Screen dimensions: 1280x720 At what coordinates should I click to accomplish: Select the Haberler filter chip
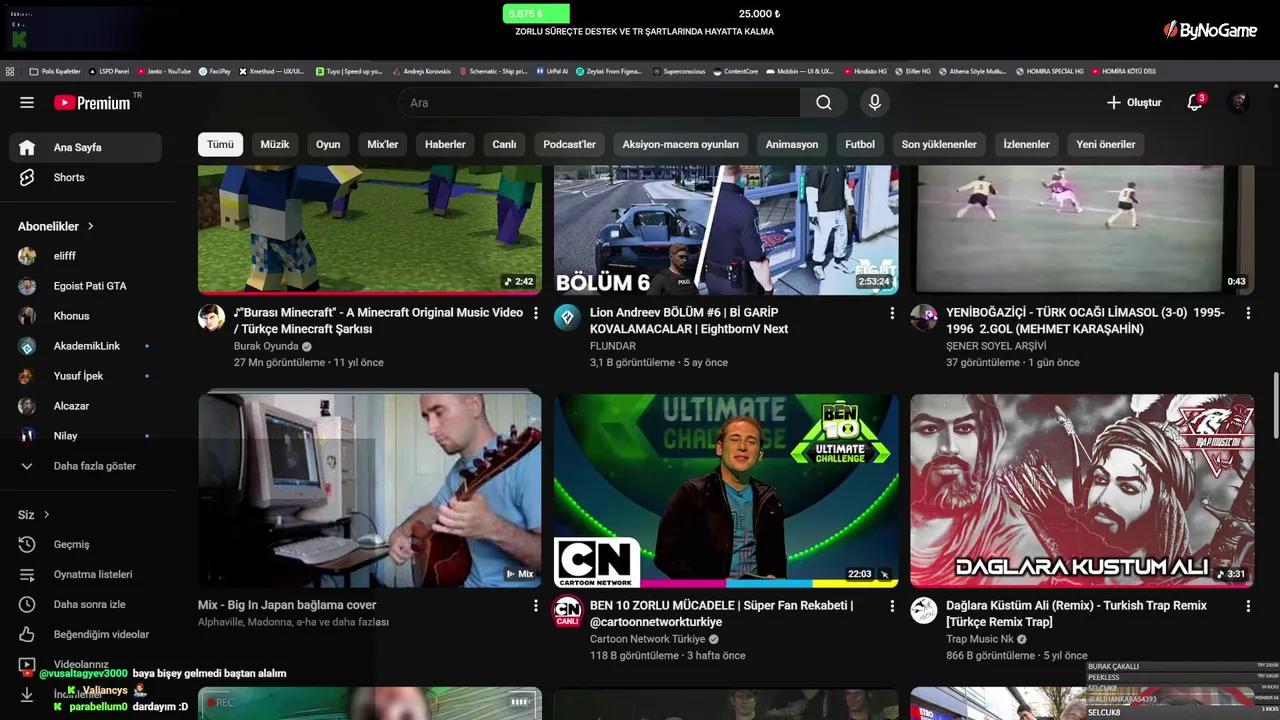[445, 144]
